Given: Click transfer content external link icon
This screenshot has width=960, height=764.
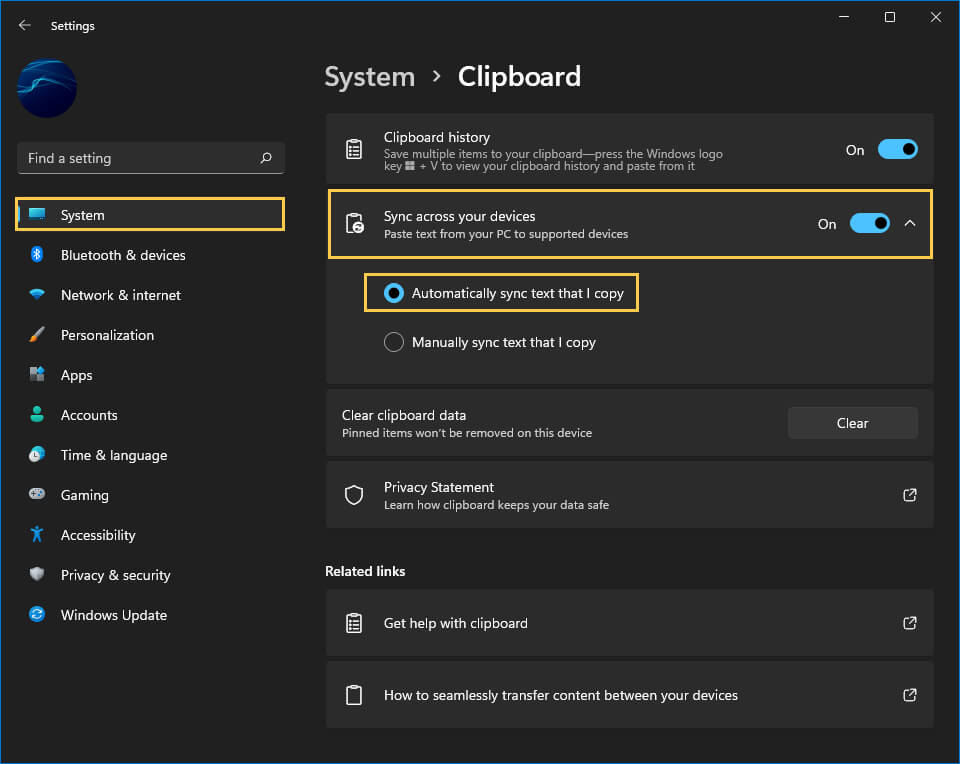Looking at the screenshot, I should pyautogui.click(x=910, y=695).
